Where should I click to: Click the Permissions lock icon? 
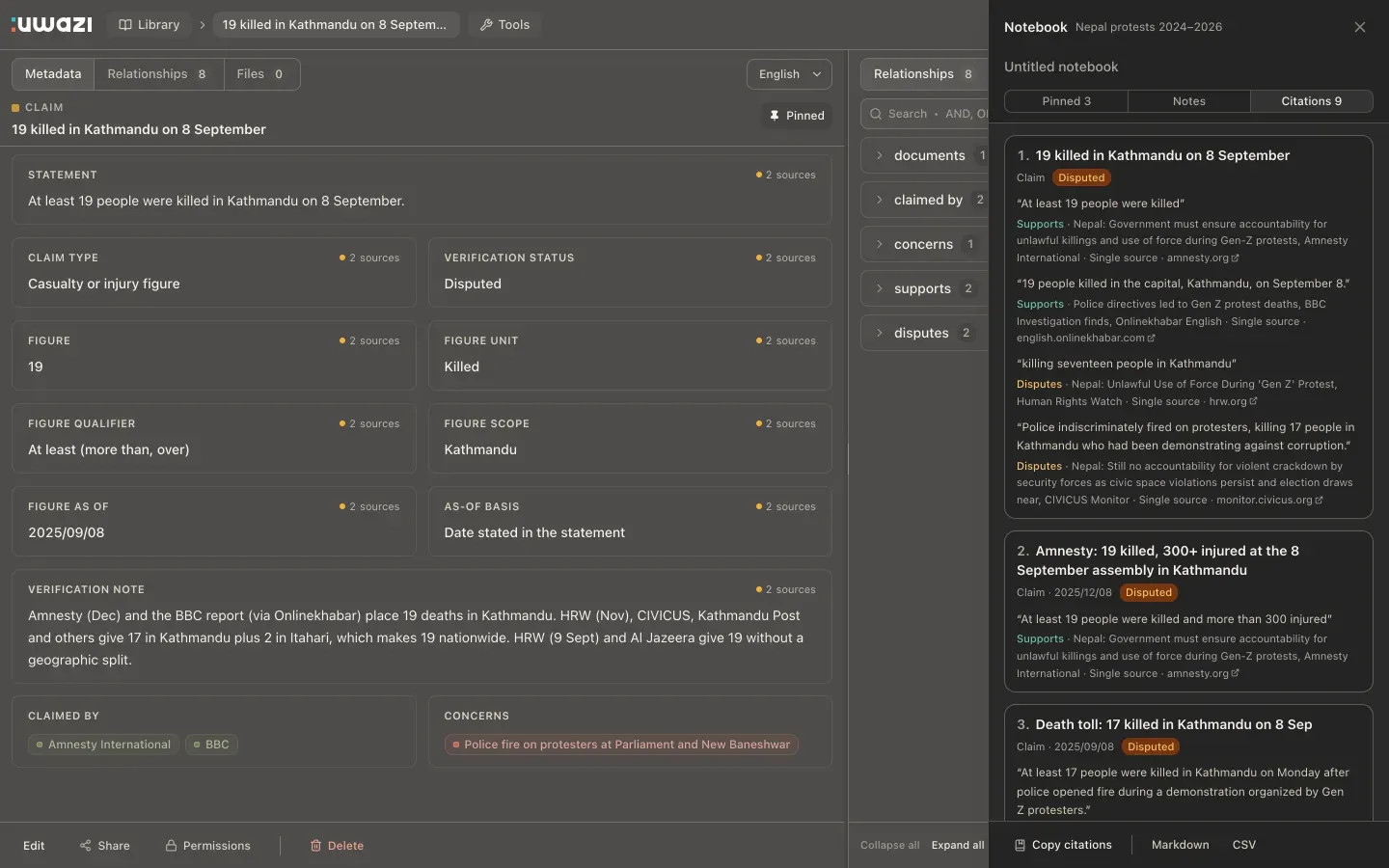click(171, 846)
